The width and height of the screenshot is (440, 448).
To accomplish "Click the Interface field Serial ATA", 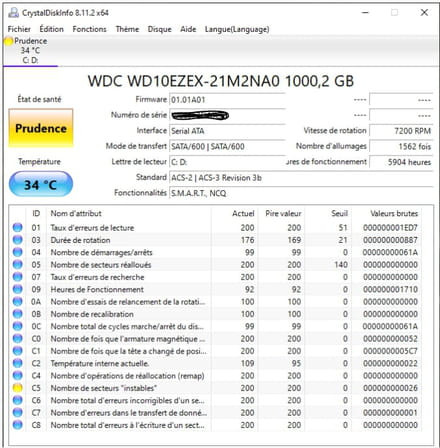I will coord(227,131).
